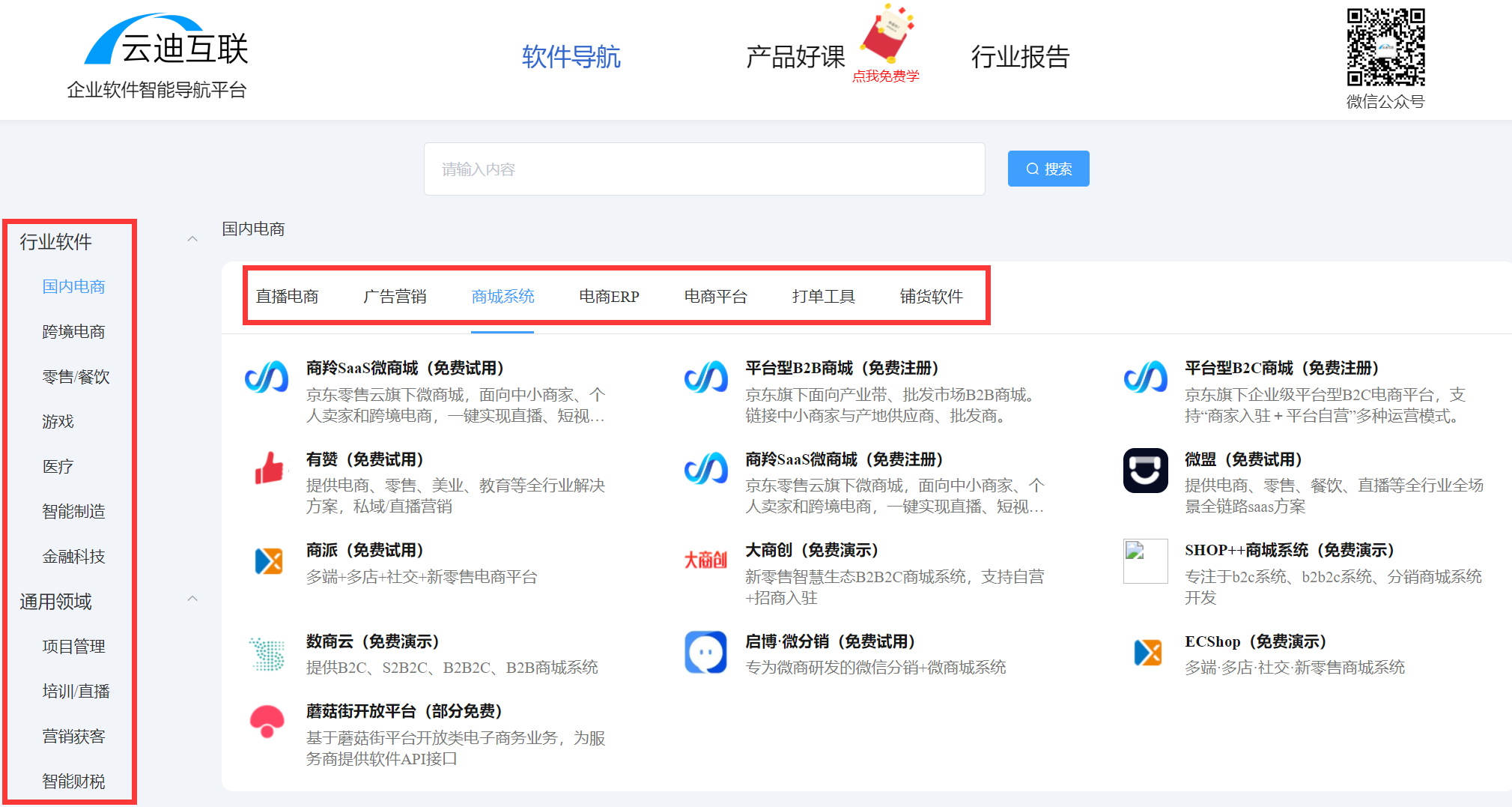
Task: Click the 大商创 red logo icon
Action: click(705, 560)
